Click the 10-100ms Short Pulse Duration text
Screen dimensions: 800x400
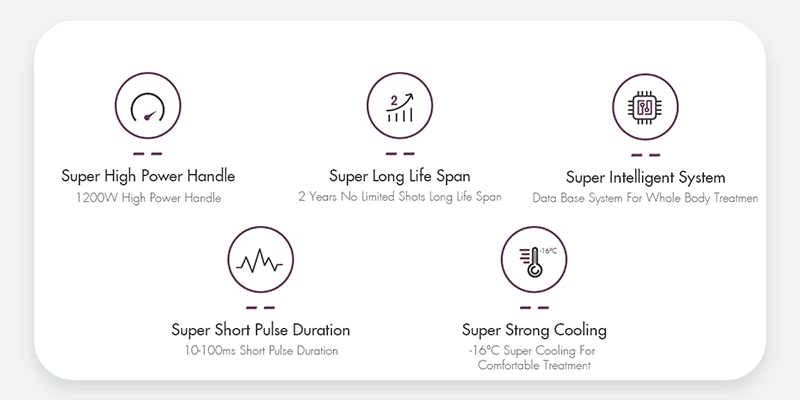point(260,351)
